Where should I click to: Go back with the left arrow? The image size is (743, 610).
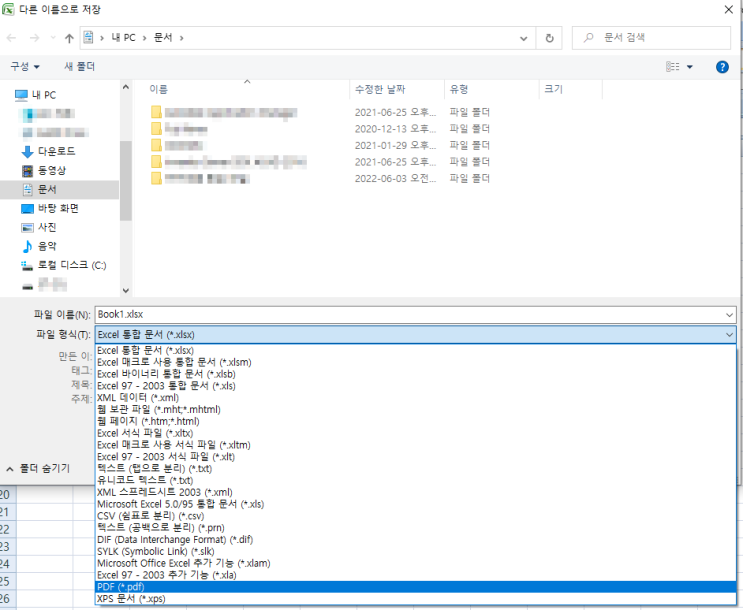11,38
